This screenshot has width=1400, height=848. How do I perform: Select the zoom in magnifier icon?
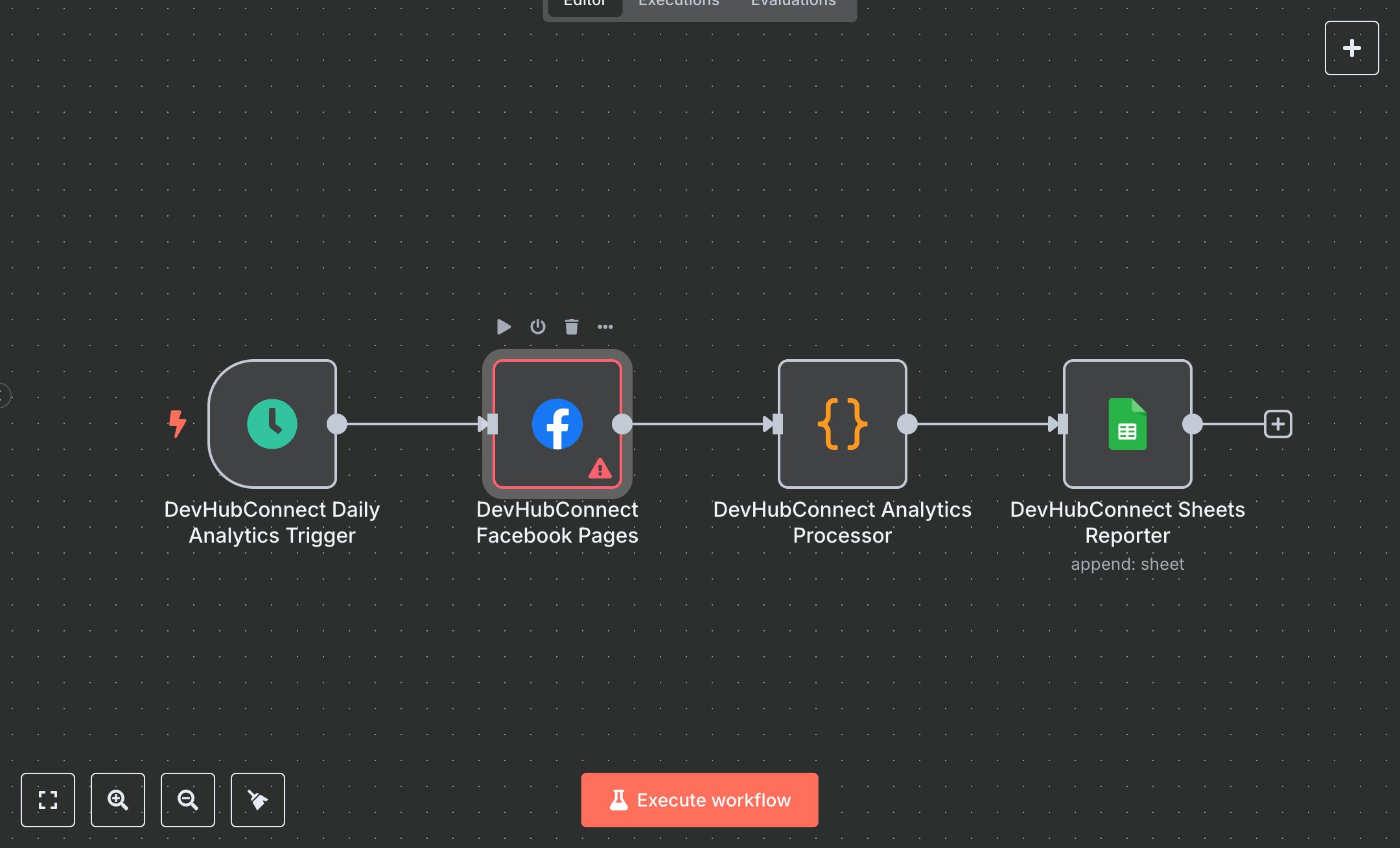click(117, 800)
